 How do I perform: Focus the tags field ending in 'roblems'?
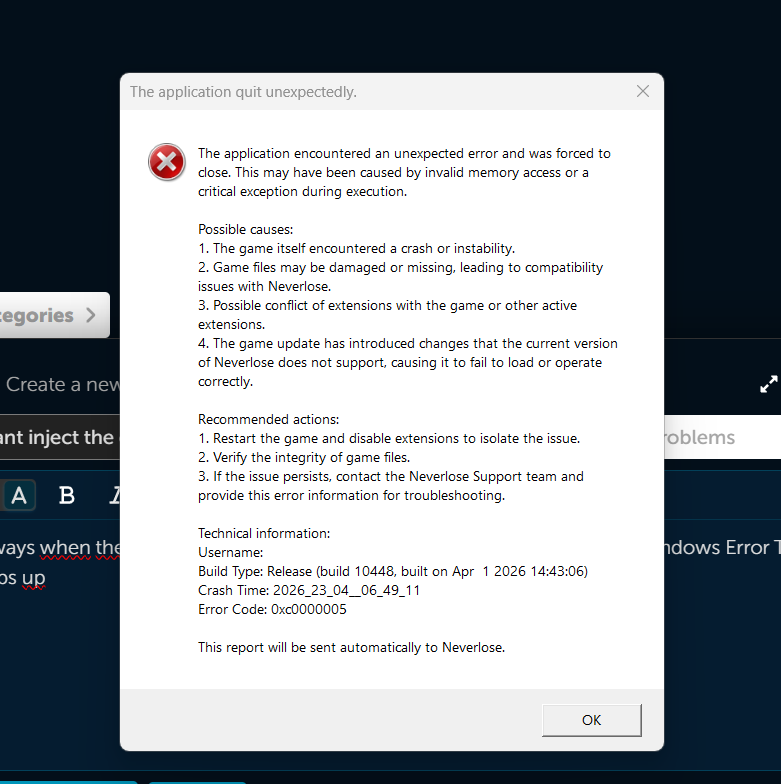[722, 437]
